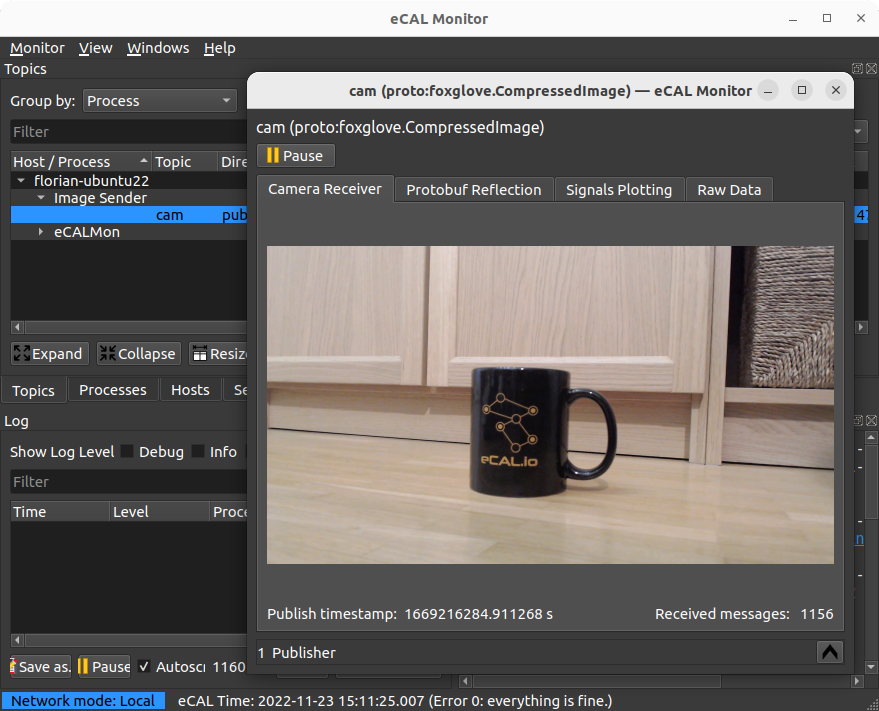Collapse the florian-ubuntu22 host node
The height and width of the screenshot is (711, 879).
coord(21,181)
